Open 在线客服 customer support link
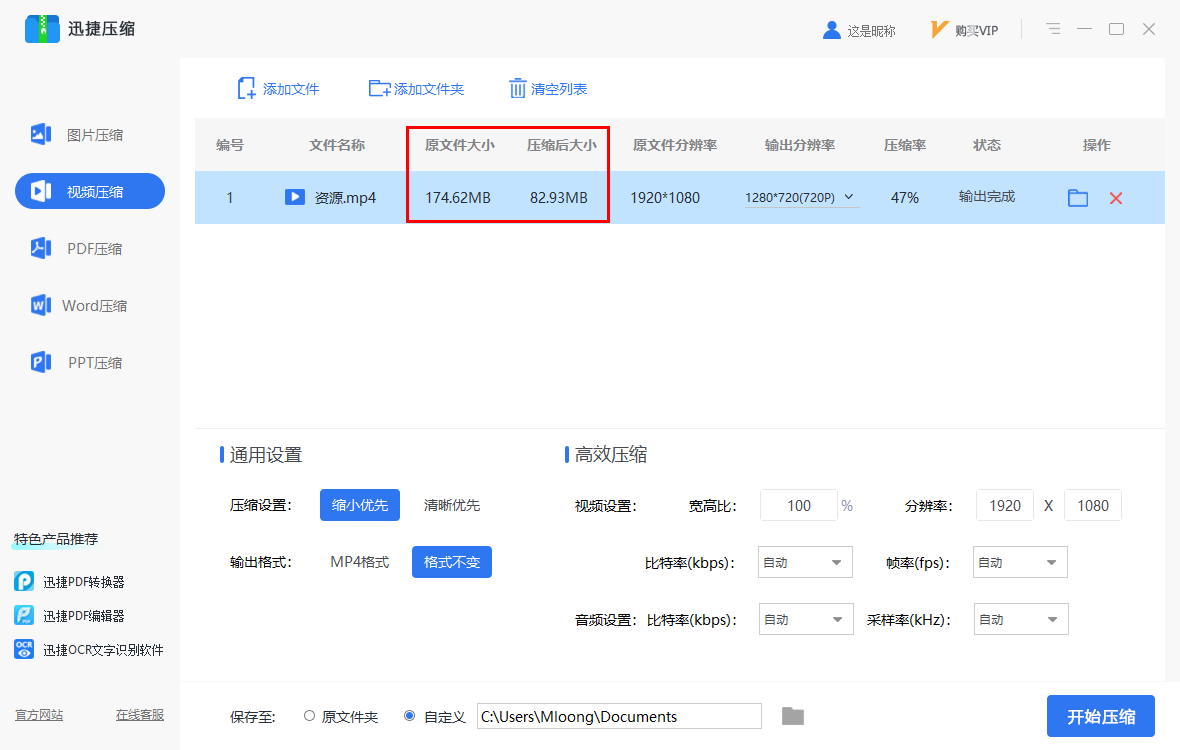 pyautogui.click(x=139, y=716)
